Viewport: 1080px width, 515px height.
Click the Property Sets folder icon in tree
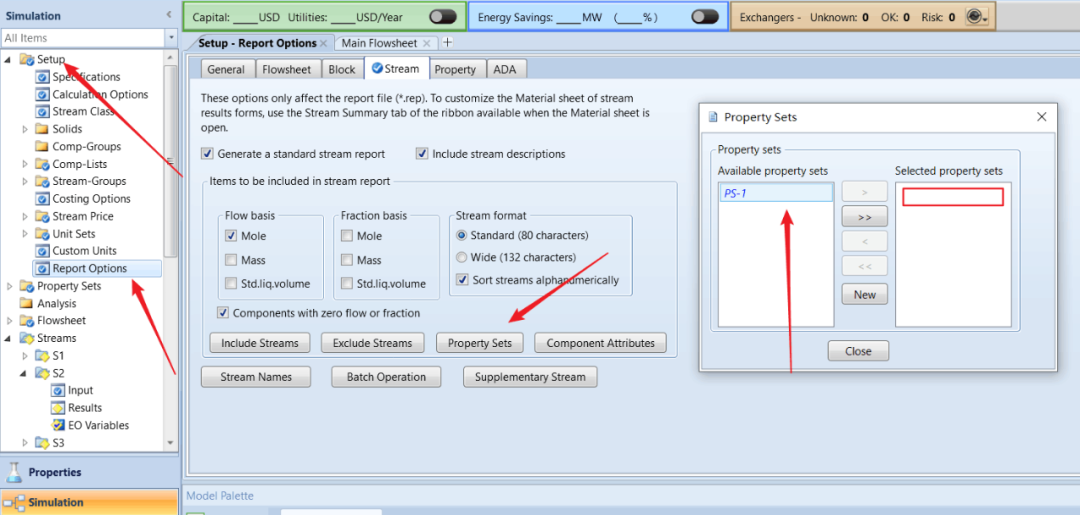[x=27, y=286]
